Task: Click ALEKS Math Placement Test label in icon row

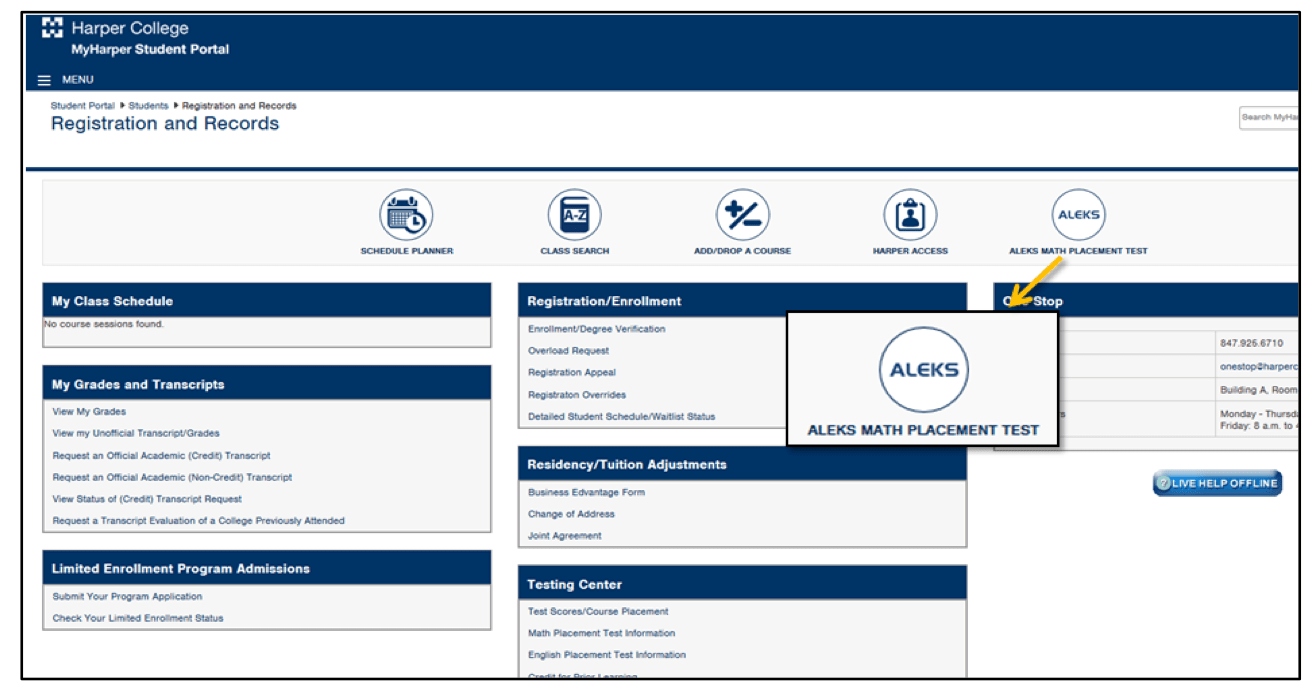Action: tap(1078, 251)
